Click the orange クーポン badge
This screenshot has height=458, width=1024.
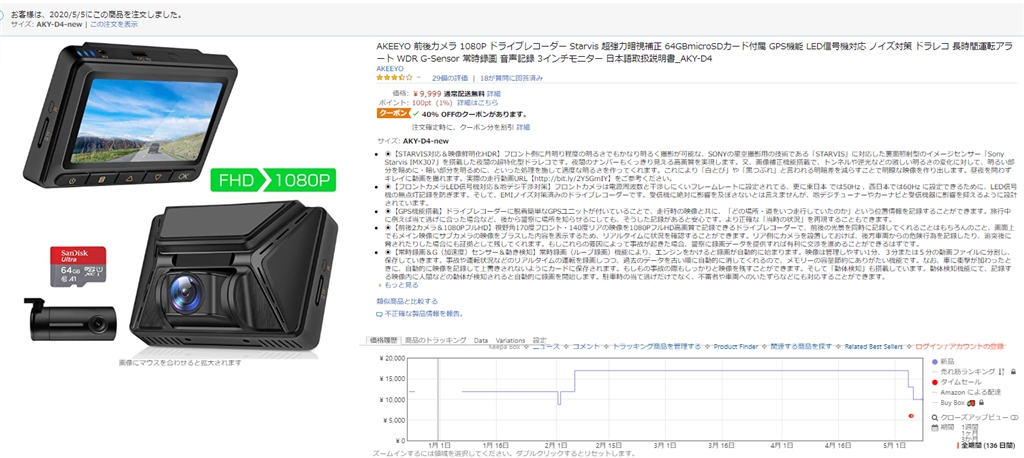tap(394, 113)
